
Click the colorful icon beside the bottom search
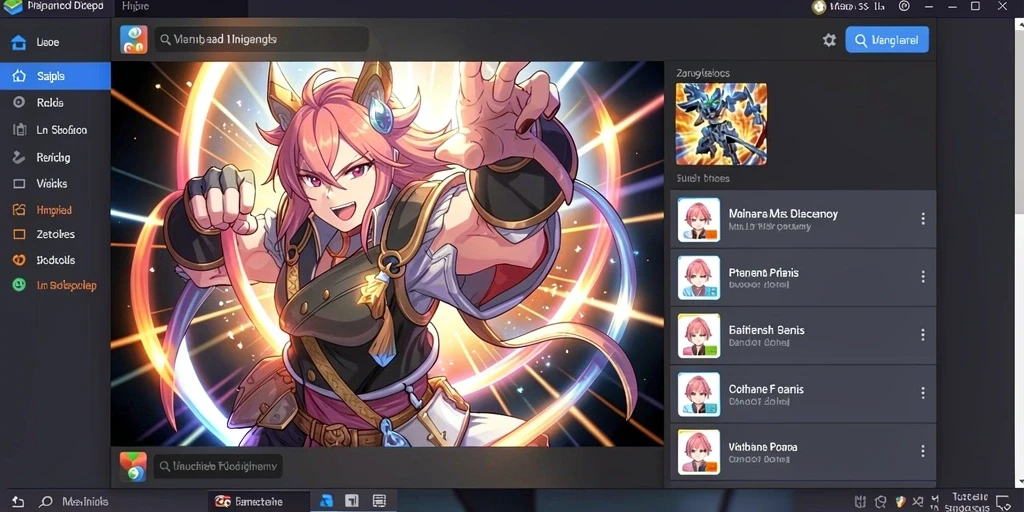133,466
